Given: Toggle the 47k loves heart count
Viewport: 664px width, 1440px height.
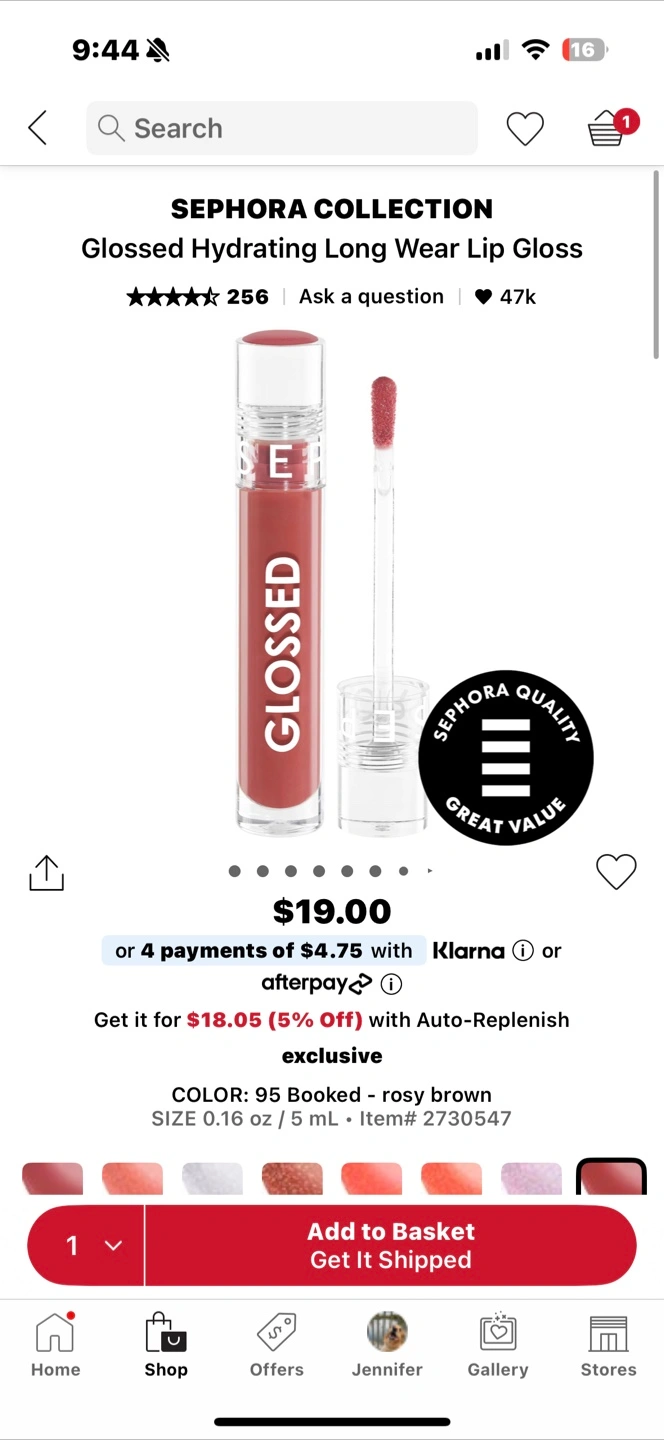Looking at the screenshot, I should tap(505, 297).
